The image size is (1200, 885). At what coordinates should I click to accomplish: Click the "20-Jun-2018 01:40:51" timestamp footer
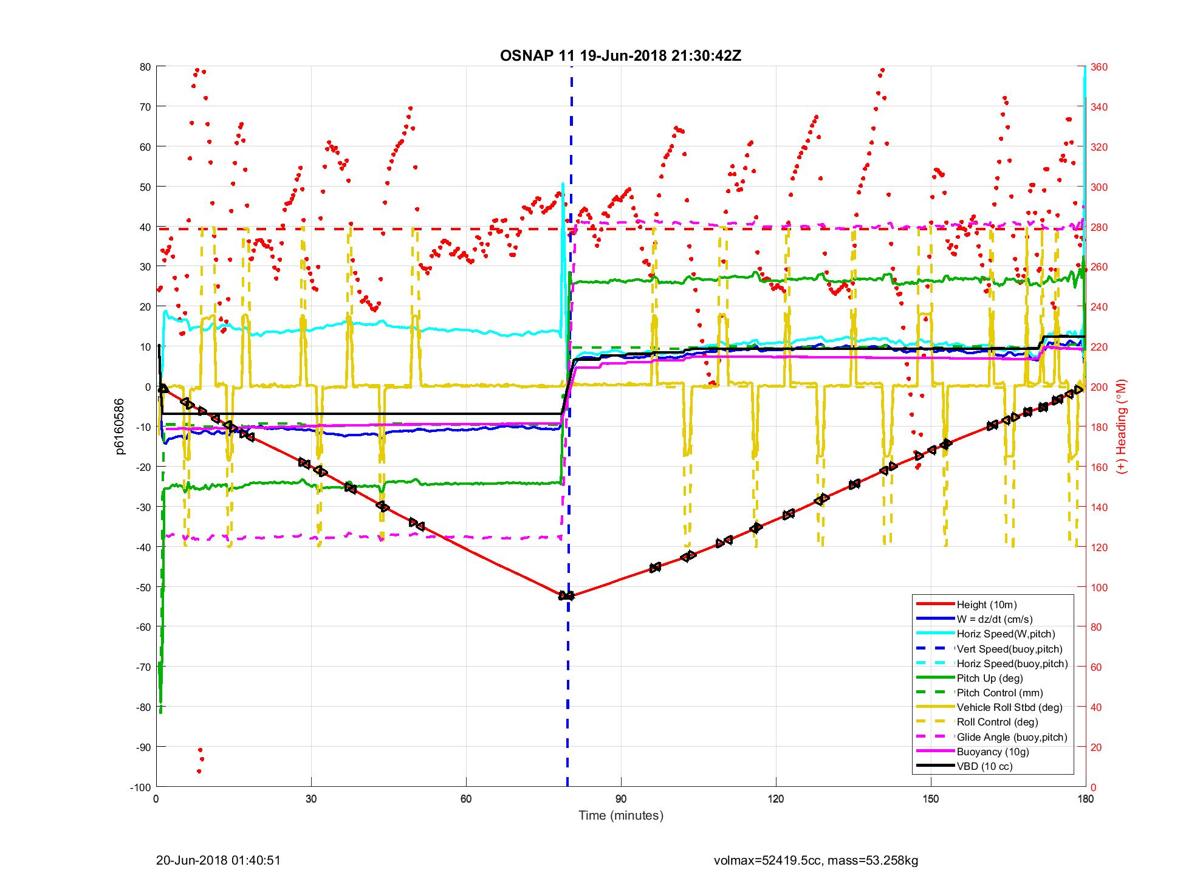218,860
